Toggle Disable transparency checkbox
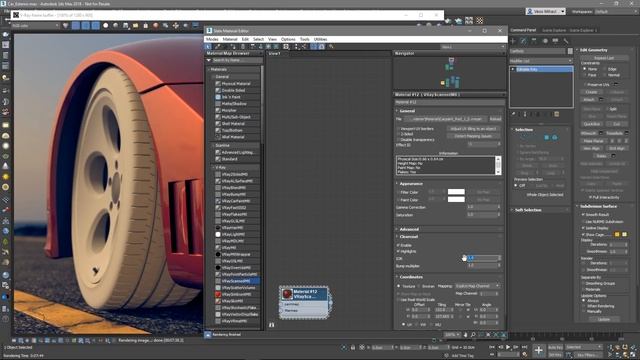 pyautogui.click(x=398, y=140)
